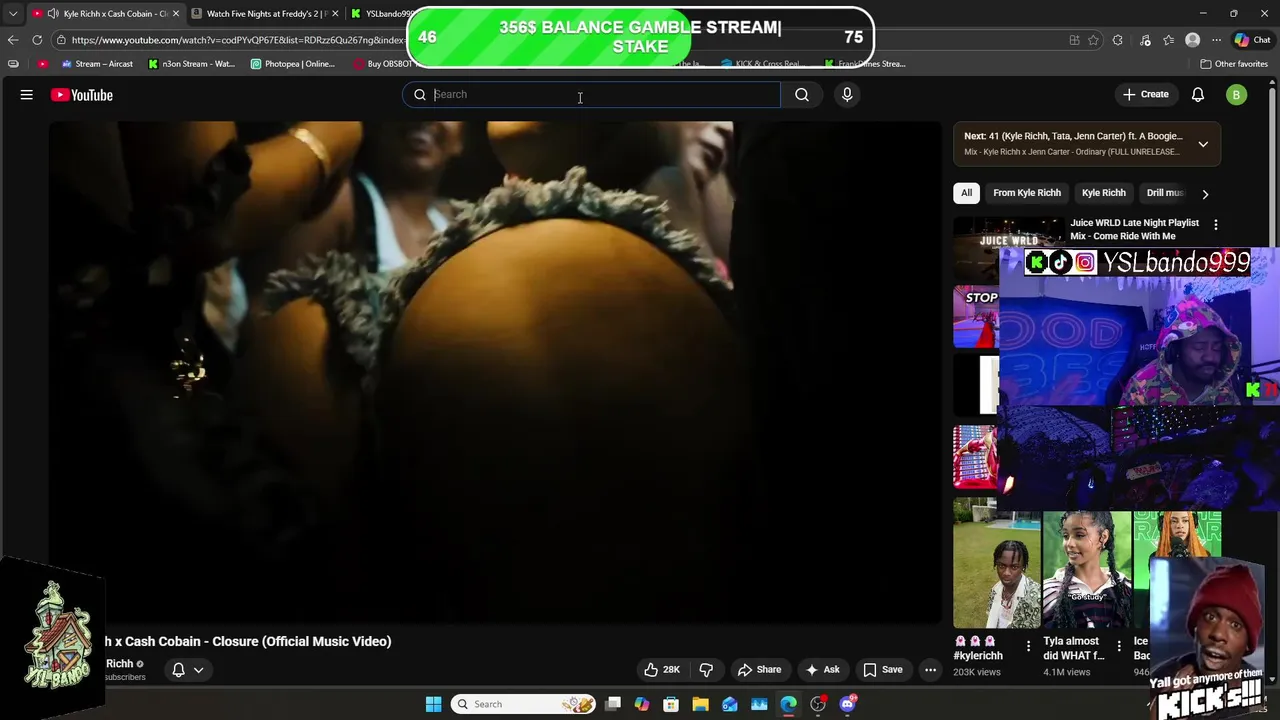
Task: Start voice search with the microphone icon
Action: (x=847, y=95)
